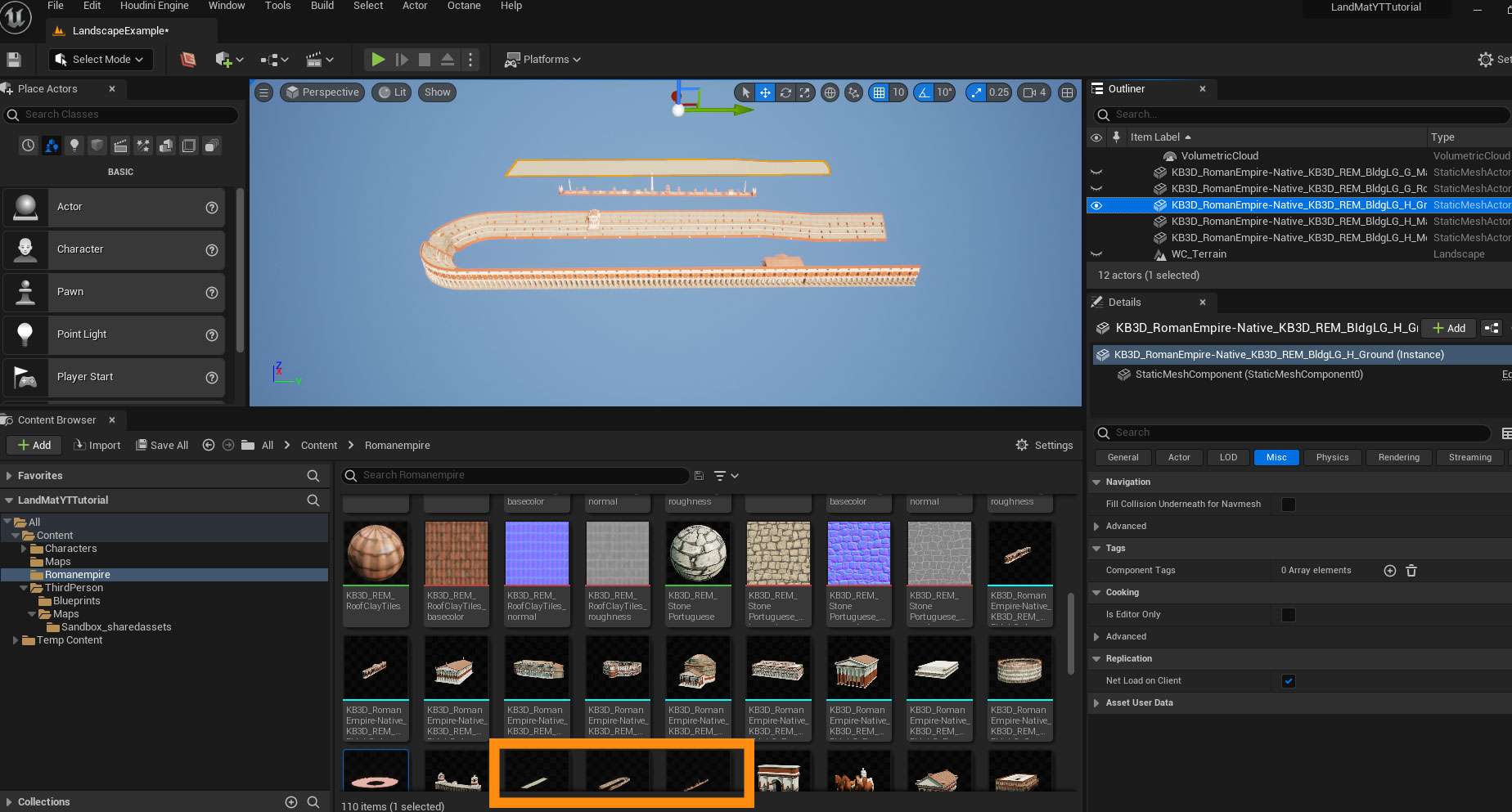Open Content Browser Settings
The height and width of the screenshot is (812, 1512).
pos(1044,445)
